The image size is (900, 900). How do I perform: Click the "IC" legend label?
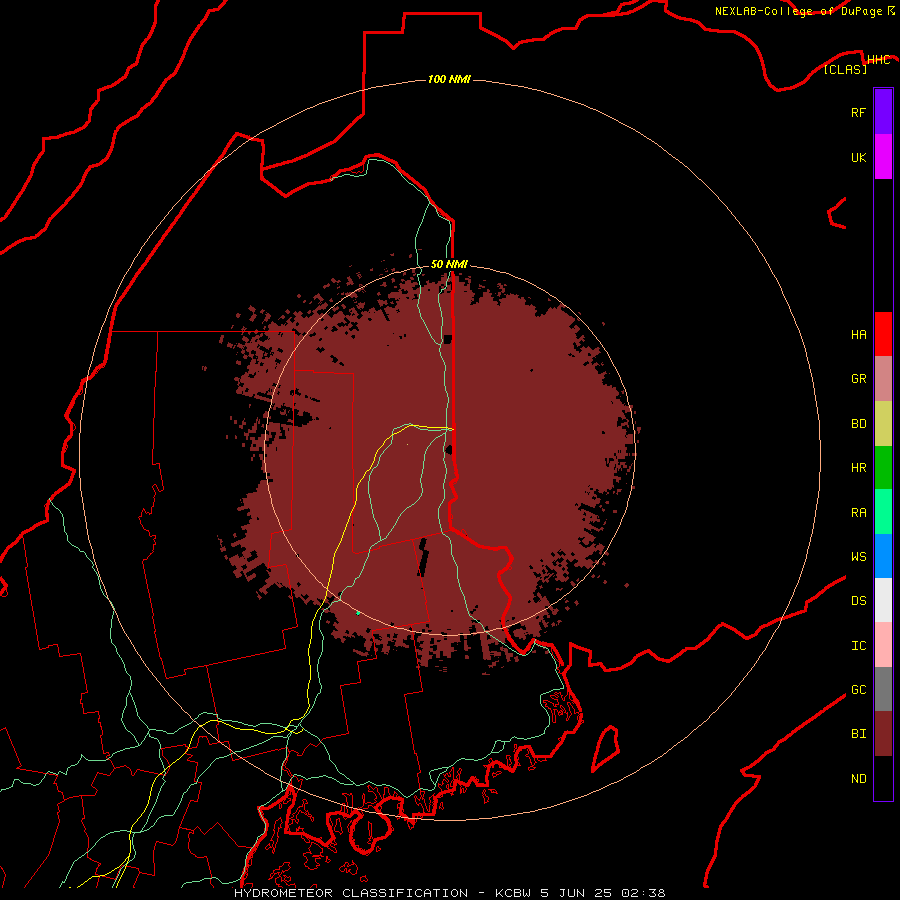point(858,646)
